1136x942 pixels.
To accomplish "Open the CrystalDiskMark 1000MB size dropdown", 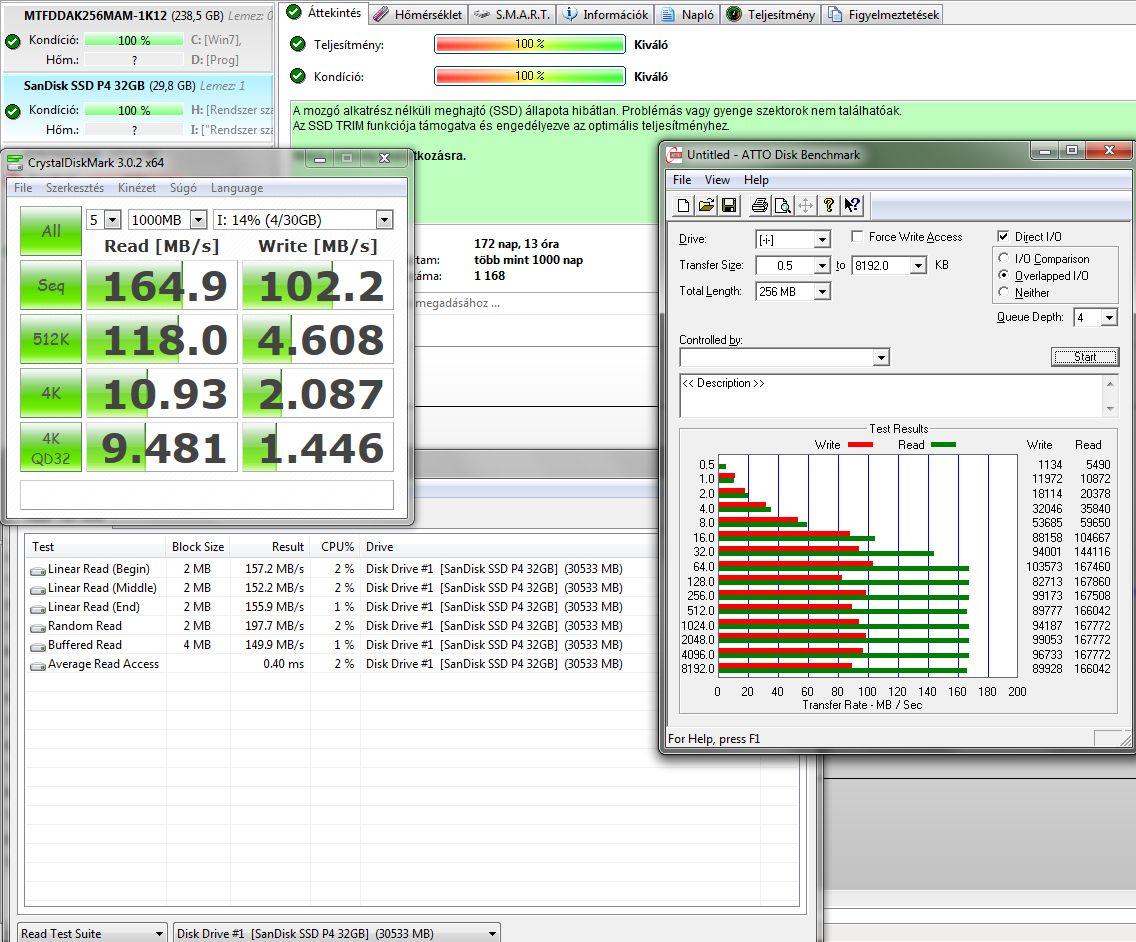I will click(199, 220).
